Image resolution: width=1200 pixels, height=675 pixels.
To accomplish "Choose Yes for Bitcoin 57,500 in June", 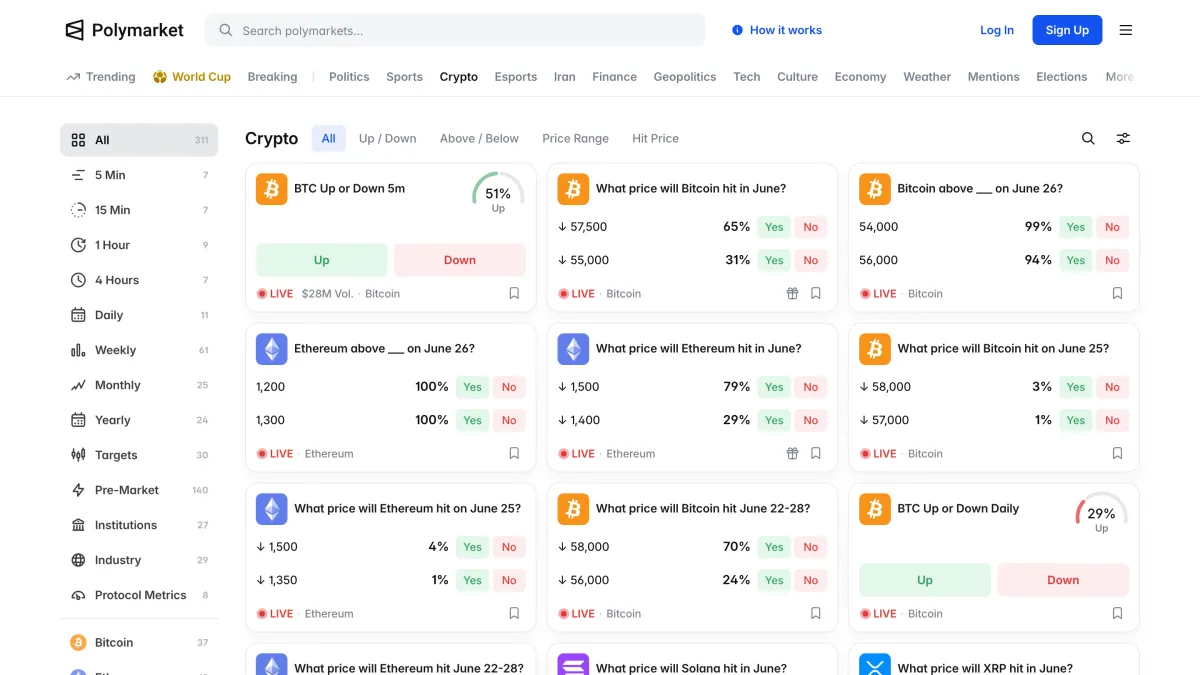I will pyautogui.click(x=774, y=227).
